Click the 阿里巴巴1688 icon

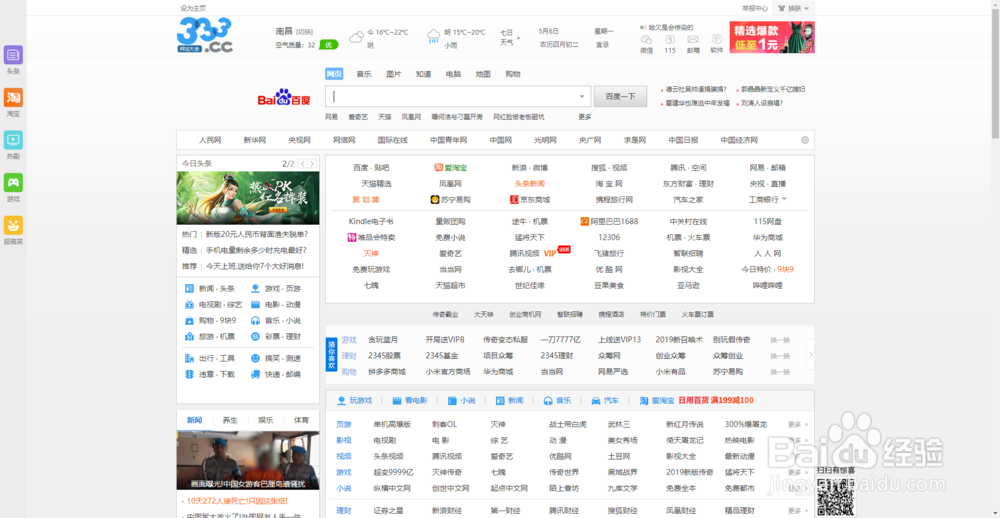(585, 221)
